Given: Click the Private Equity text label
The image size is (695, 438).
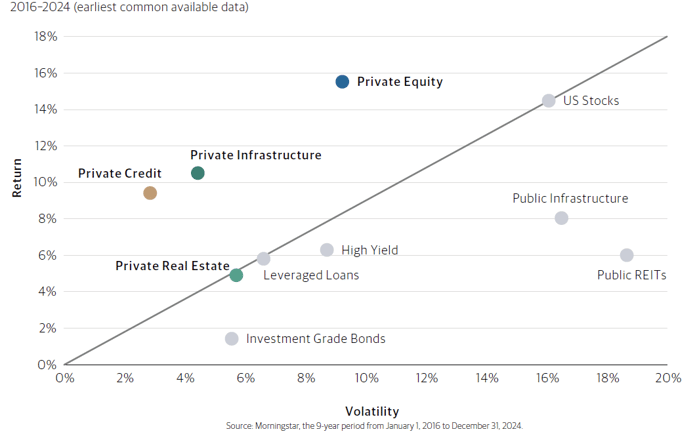Looking at the screenshot, I should click(399, 82).
